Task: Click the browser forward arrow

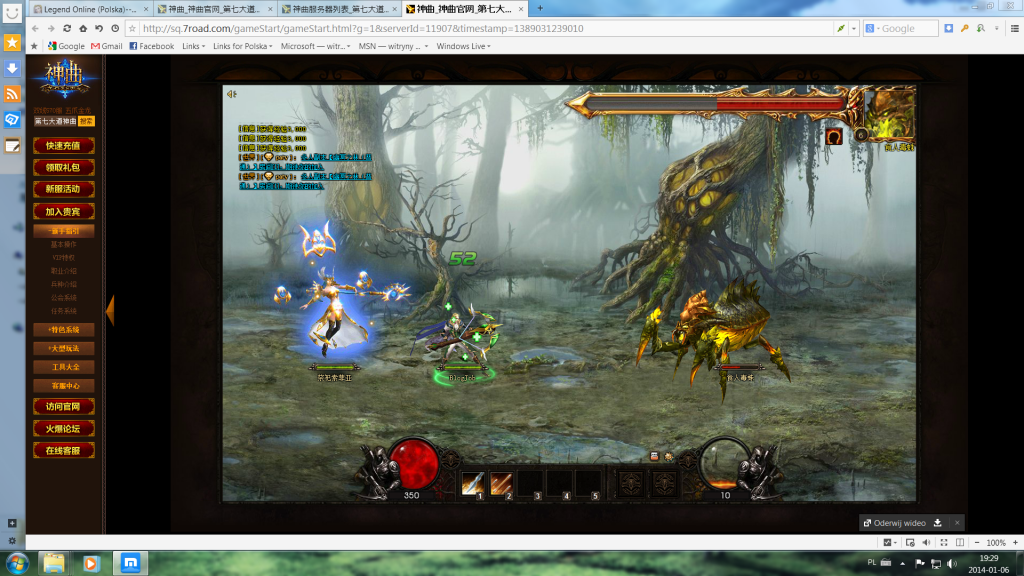Action: 51,29
